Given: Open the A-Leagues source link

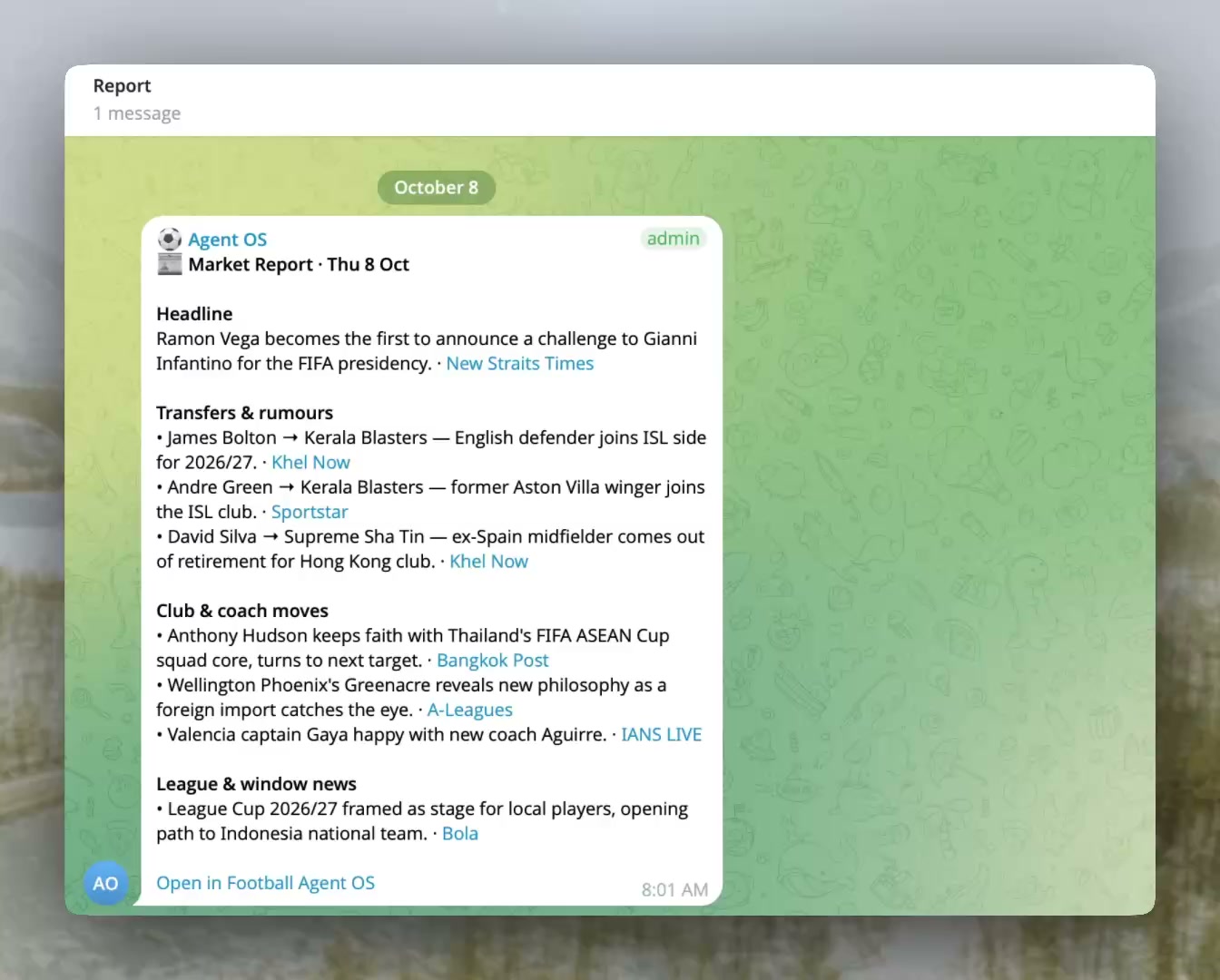Looking at the screenshot, I should [x=470, y=710].
